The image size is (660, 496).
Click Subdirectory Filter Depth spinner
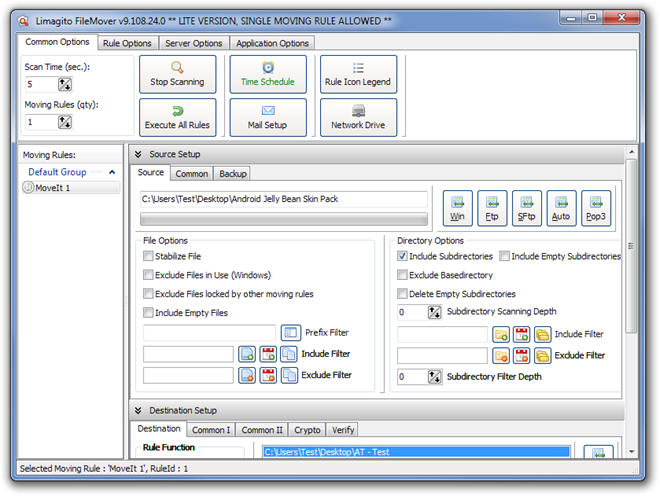(x=435, y=377)
